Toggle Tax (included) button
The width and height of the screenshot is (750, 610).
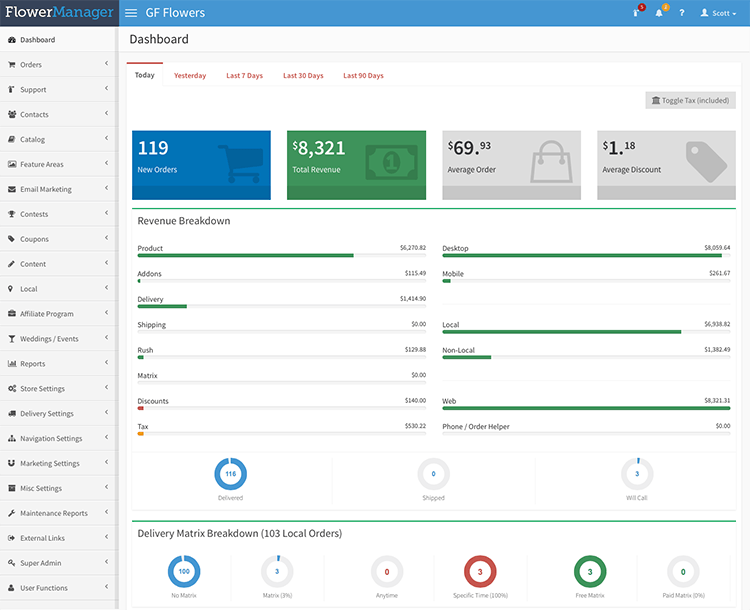pyautogui.click(x=690, y=100)
